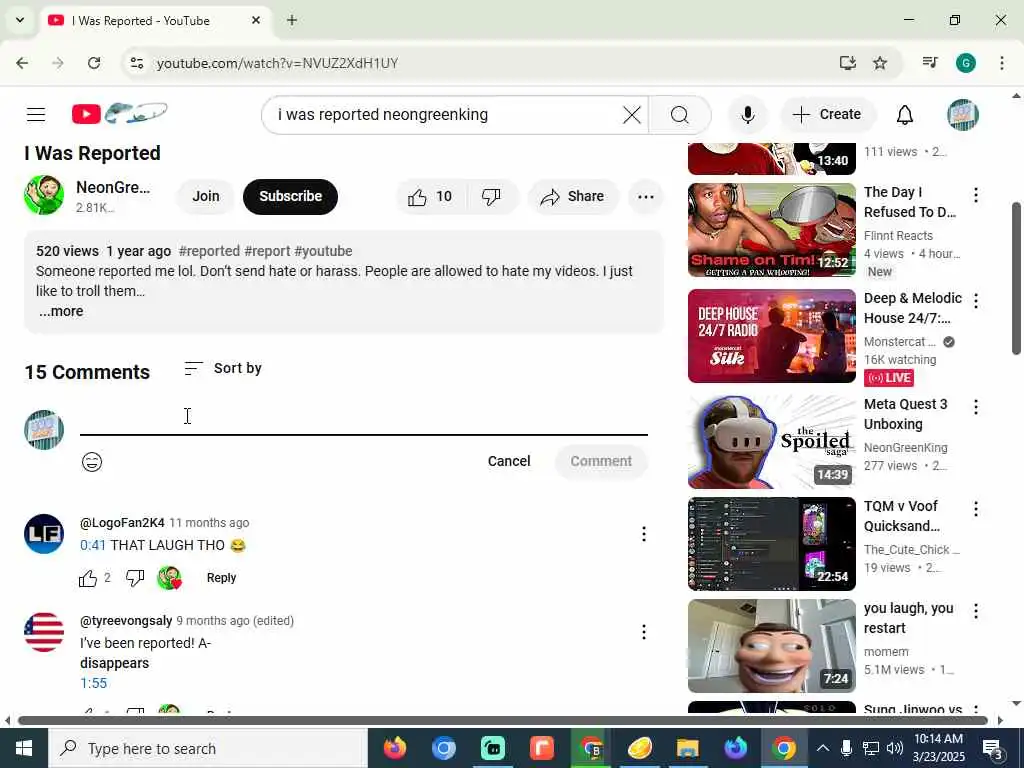Open the video's more actions ellipsis menu
This screenshot has height=768, width=1024.
646,197
